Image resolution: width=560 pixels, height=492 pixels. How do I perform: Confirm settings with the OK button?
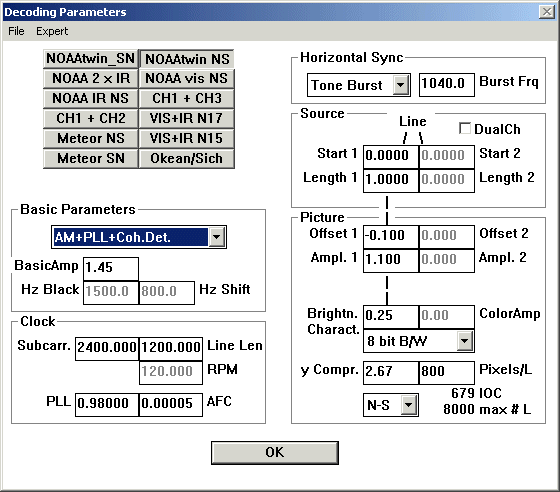[x=275, y=453]
